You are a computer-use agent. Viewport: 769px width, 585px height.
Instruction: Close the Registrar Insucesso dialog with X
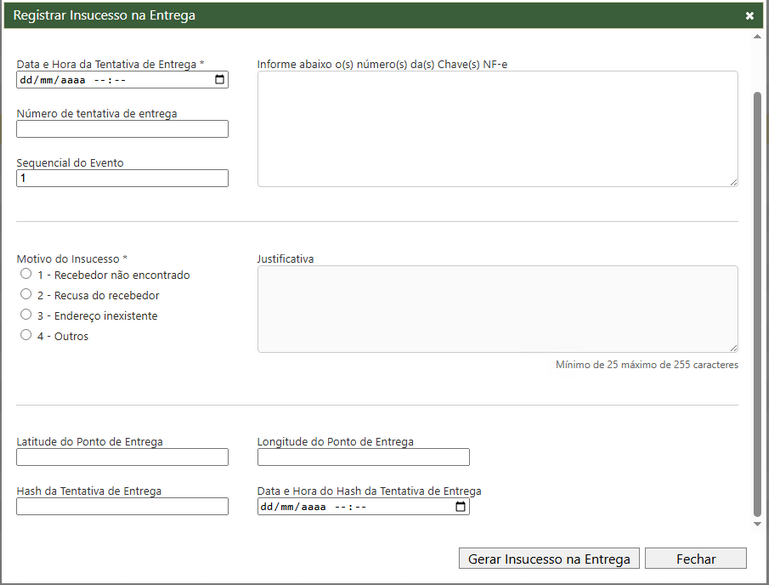pyautogui.click(x=750, y=16)
